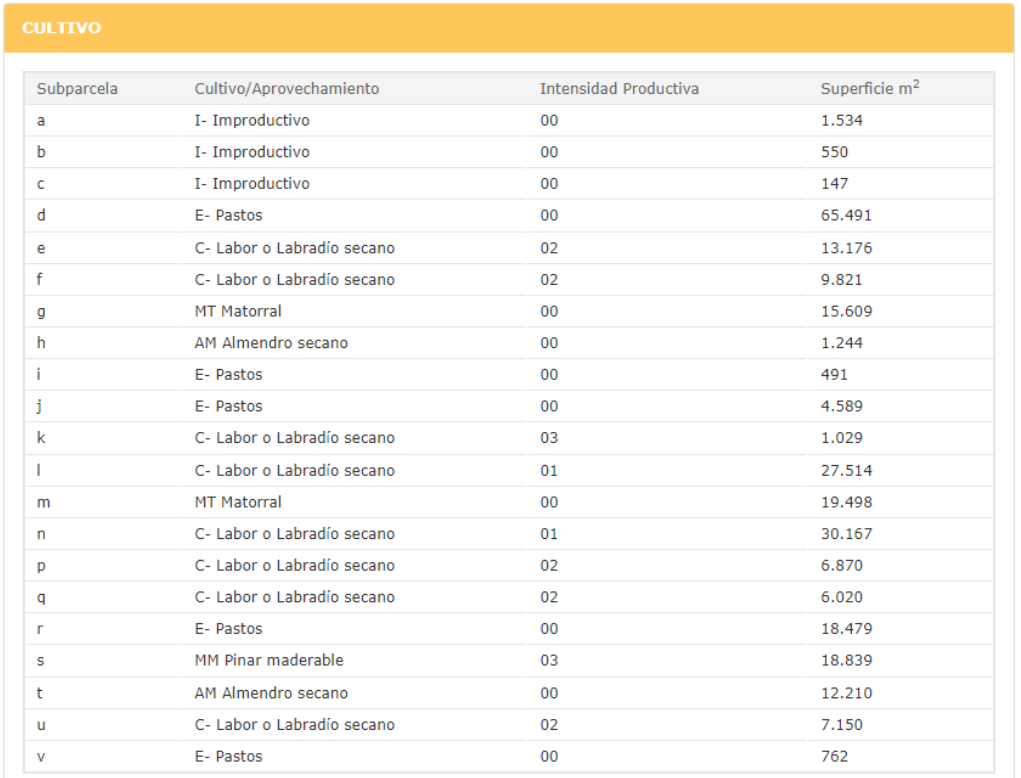Select the surface value 762

[834, 757]
